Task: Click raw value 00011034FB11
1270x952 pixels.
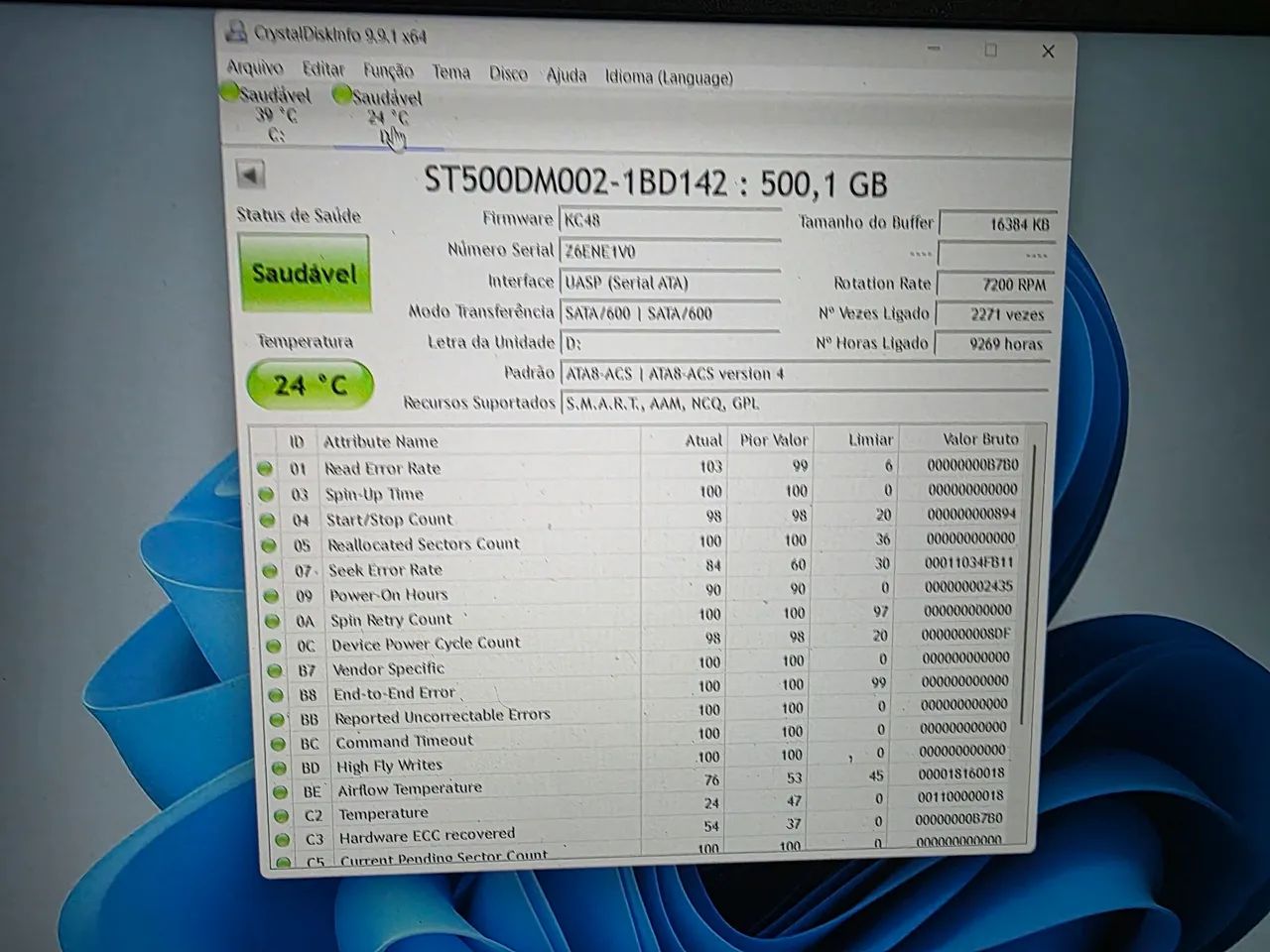Action: [x=969, y=562]
